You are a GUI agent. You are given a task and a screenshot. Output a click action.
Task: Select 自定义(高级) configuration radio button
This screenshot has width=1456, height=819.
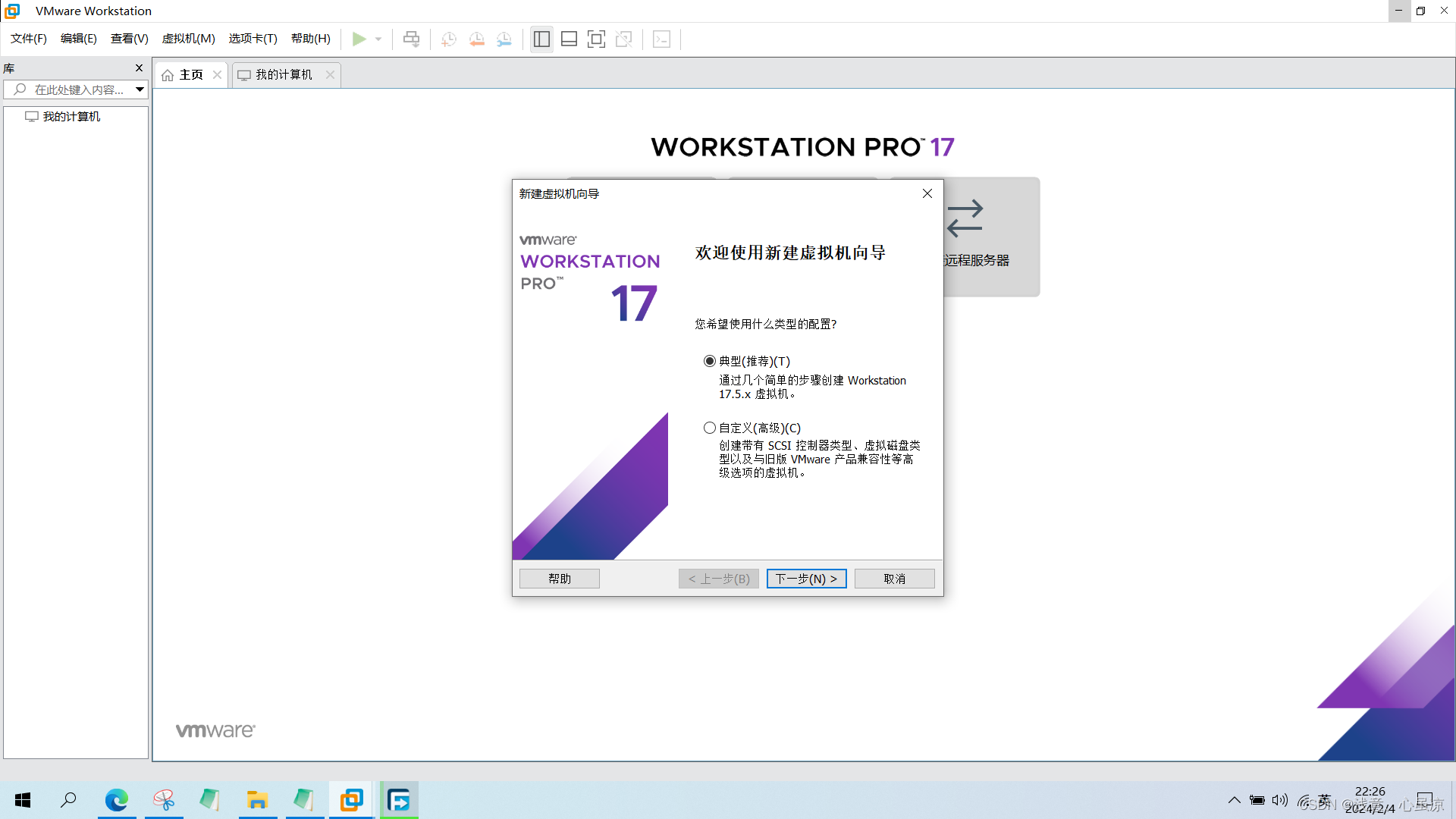tap(709, 428)
